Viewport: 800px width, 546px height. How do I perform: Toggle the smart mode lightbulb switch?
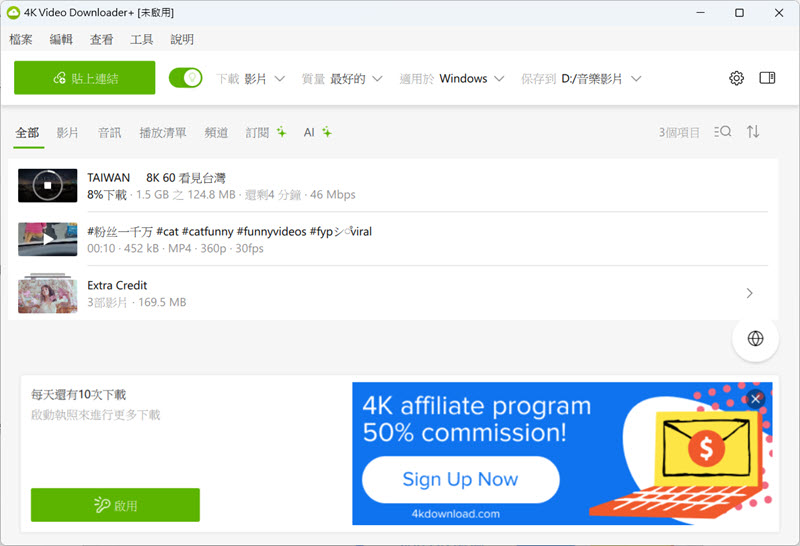coord(186,78)
